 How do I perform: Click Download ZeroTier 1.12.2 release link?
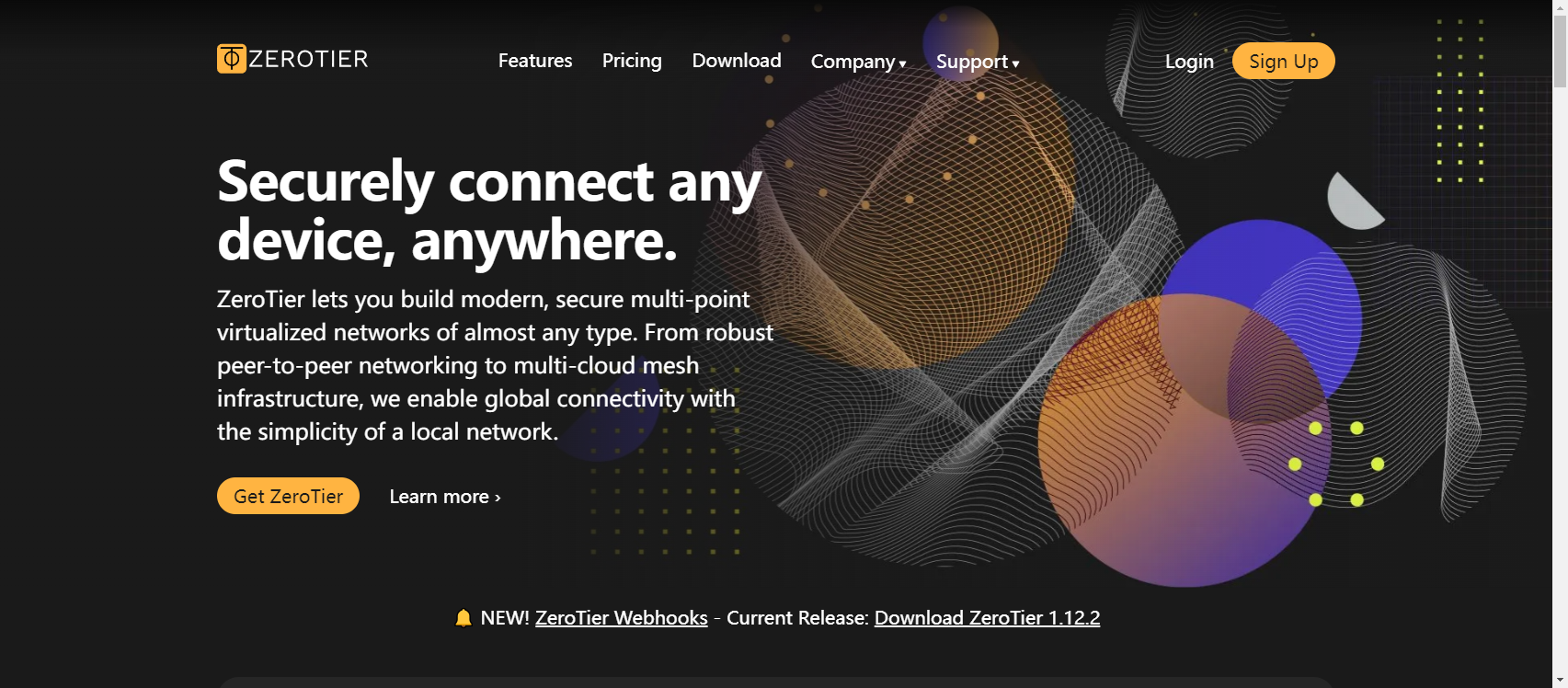(987, 618)
